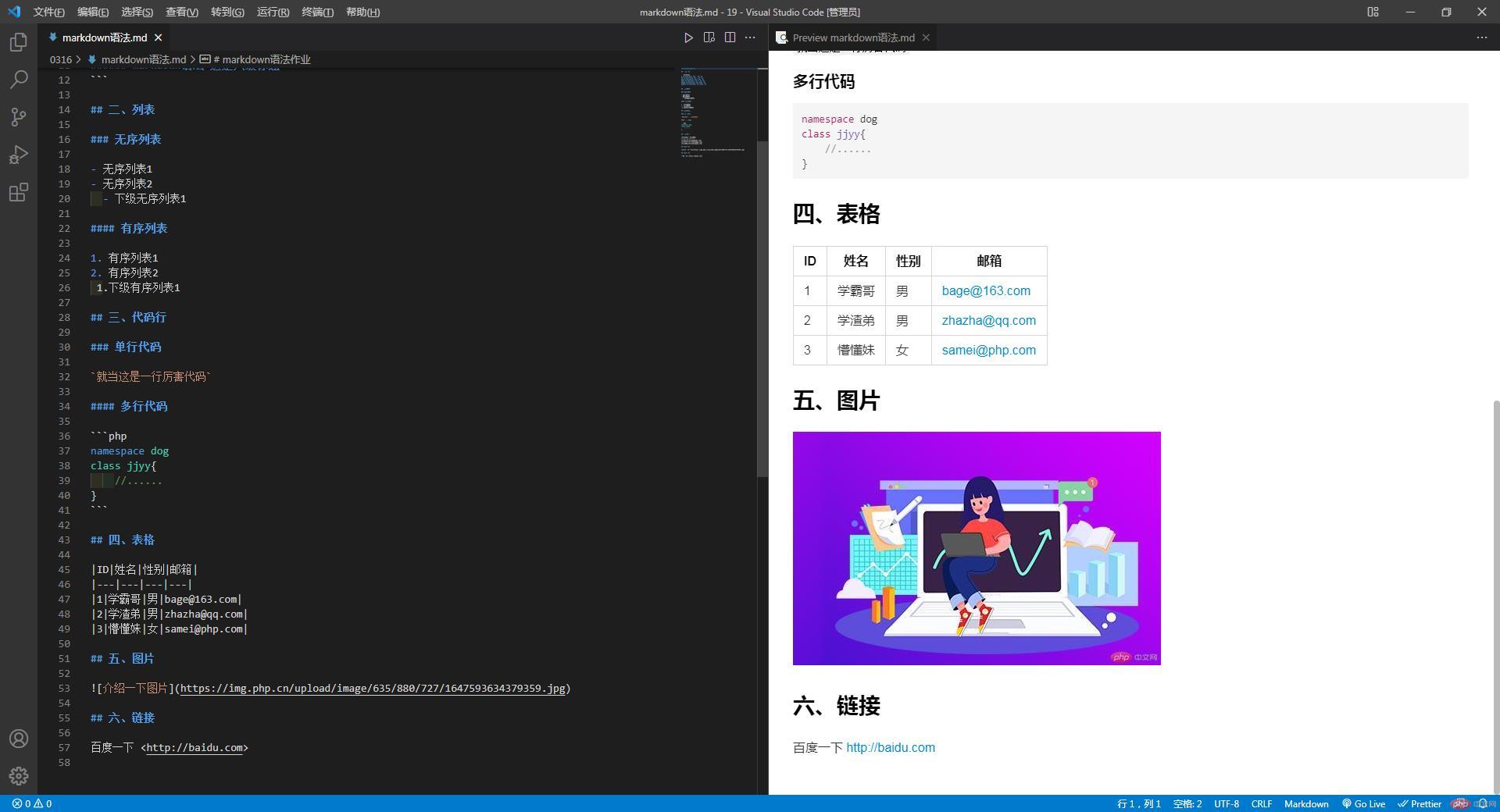Change indentation setting 空格: 2
The image size is (1500, 812).
coord(1187,803)
